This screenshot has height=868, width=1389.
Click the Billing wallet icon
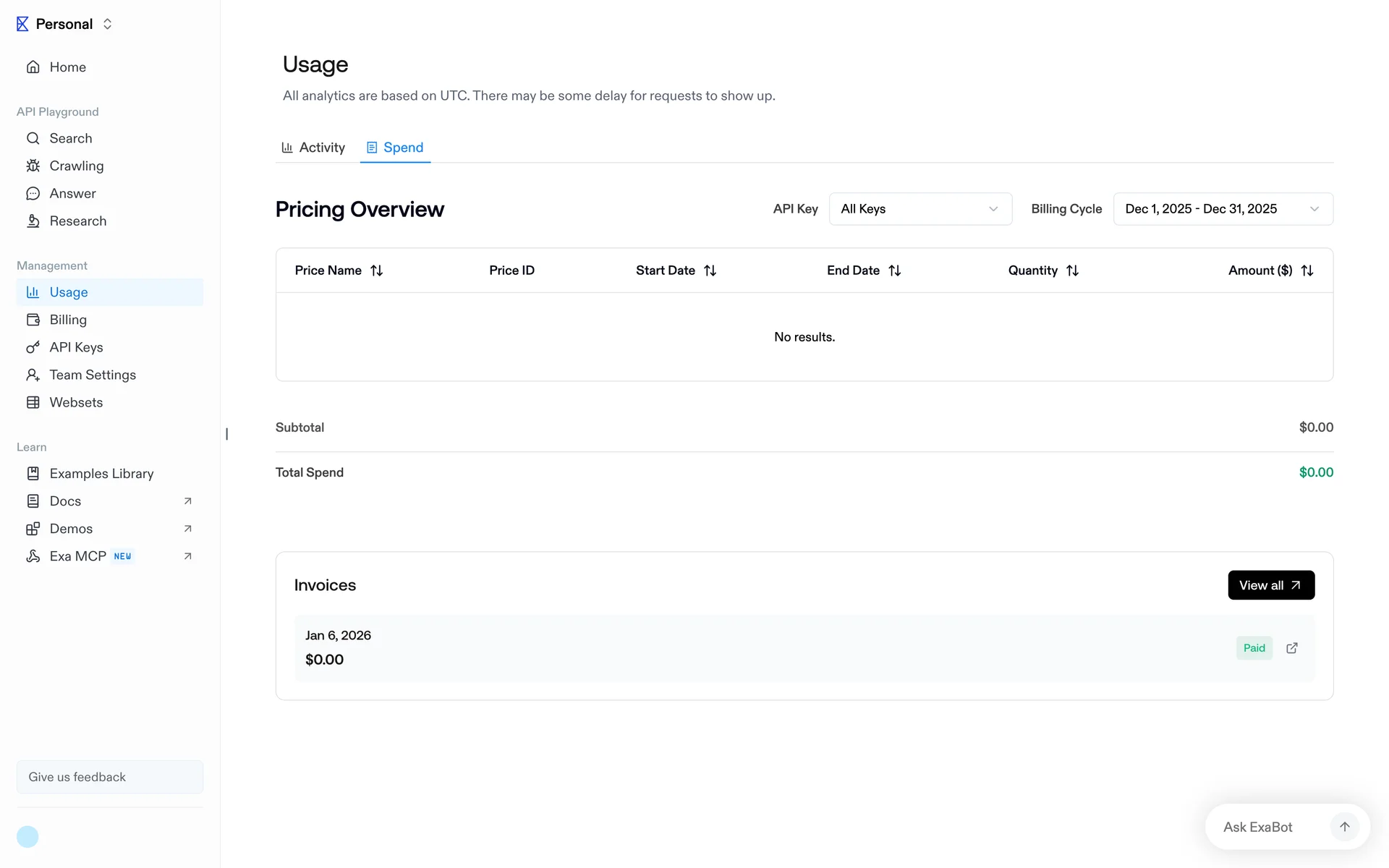point(33,320)
